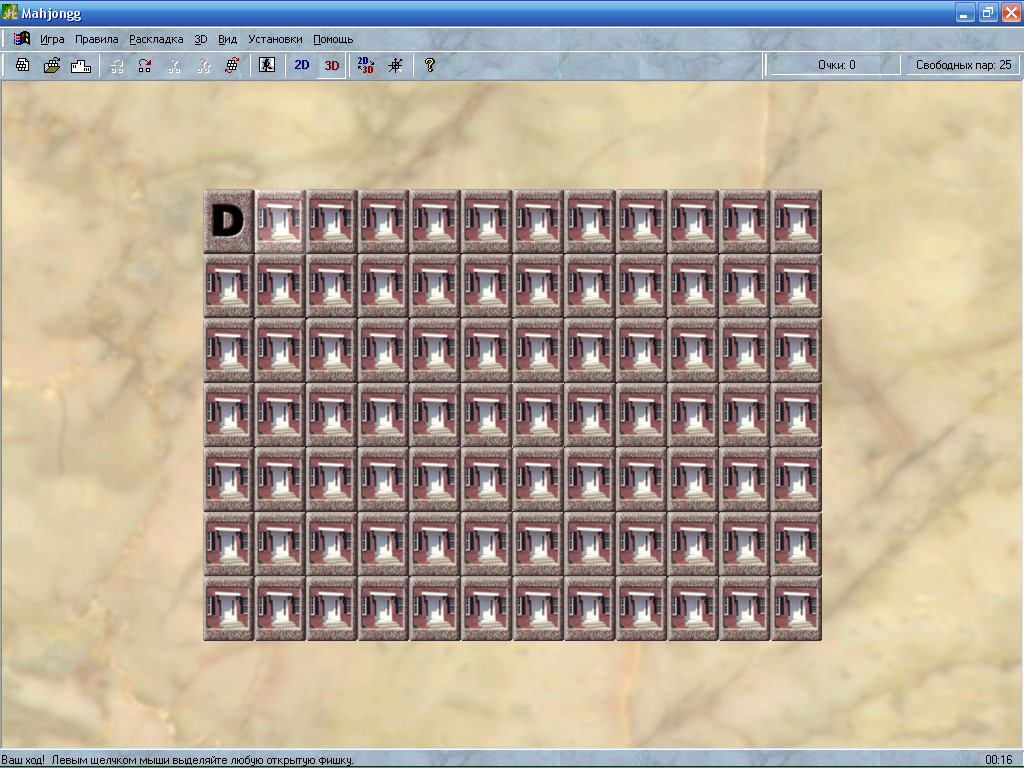The image size is (1024, 768).
Task: Open the Установки menu
Action: click(x=275, y=39)
